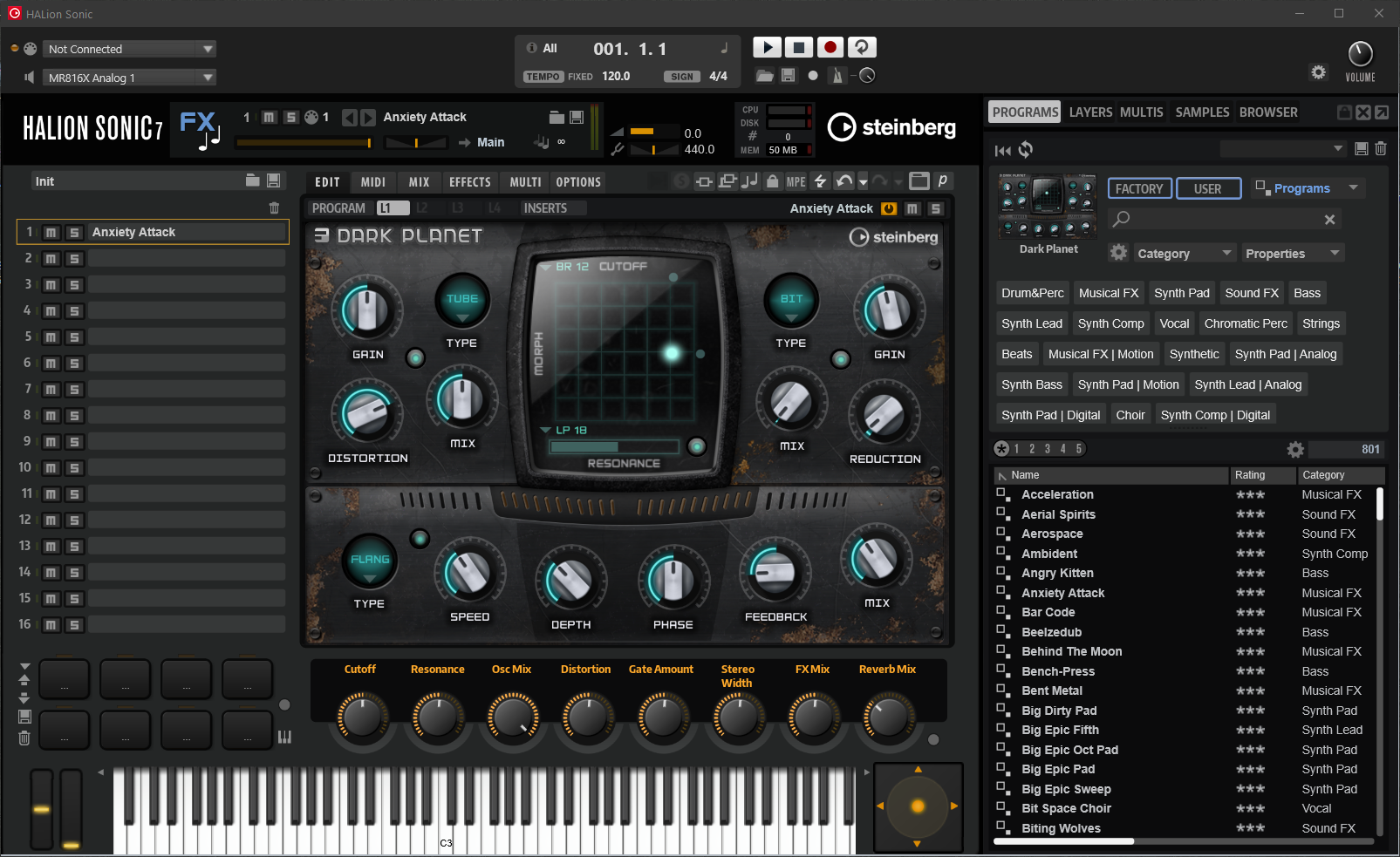1400x857 pixels.
Task: Click the tuning fork master tune icon
Action: point(618,149)
